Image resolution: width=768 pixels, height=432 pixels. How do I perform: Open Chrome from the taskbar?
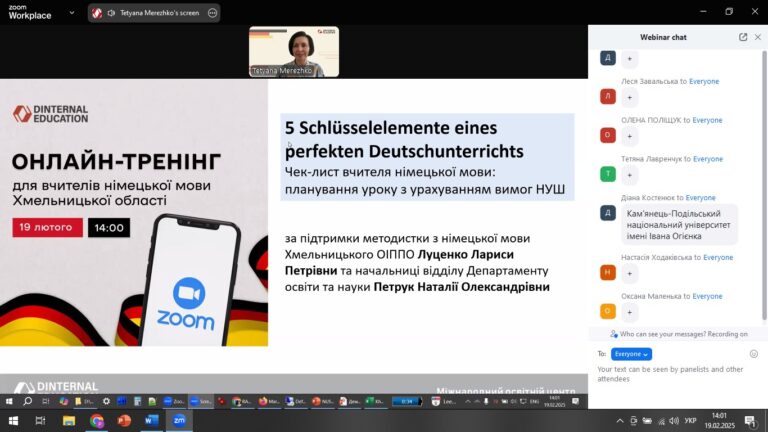click(96, 420)
